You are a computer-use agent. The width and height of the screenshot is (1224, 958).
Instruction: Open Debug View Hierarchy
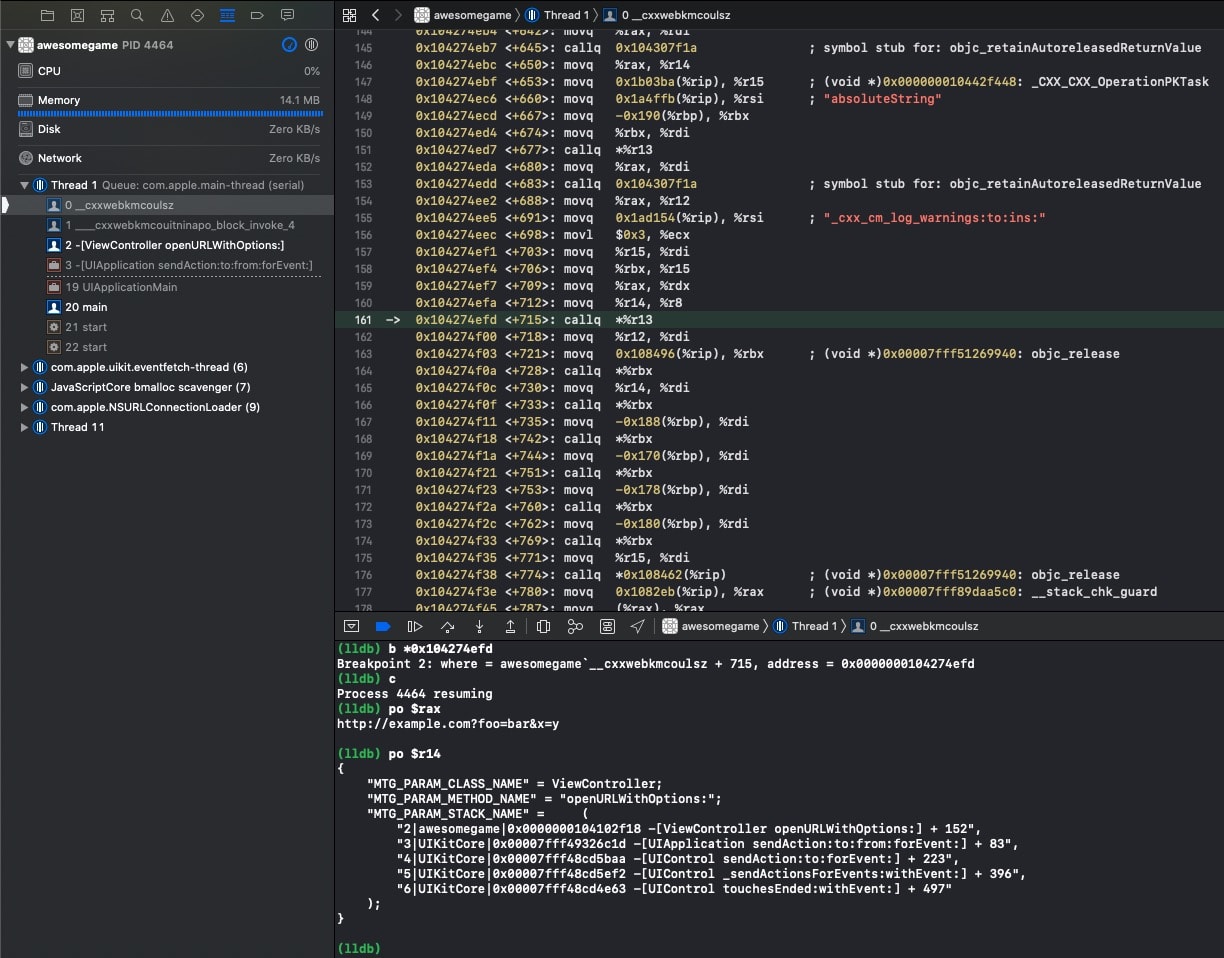pyautogui.click(x=543, y=626)
